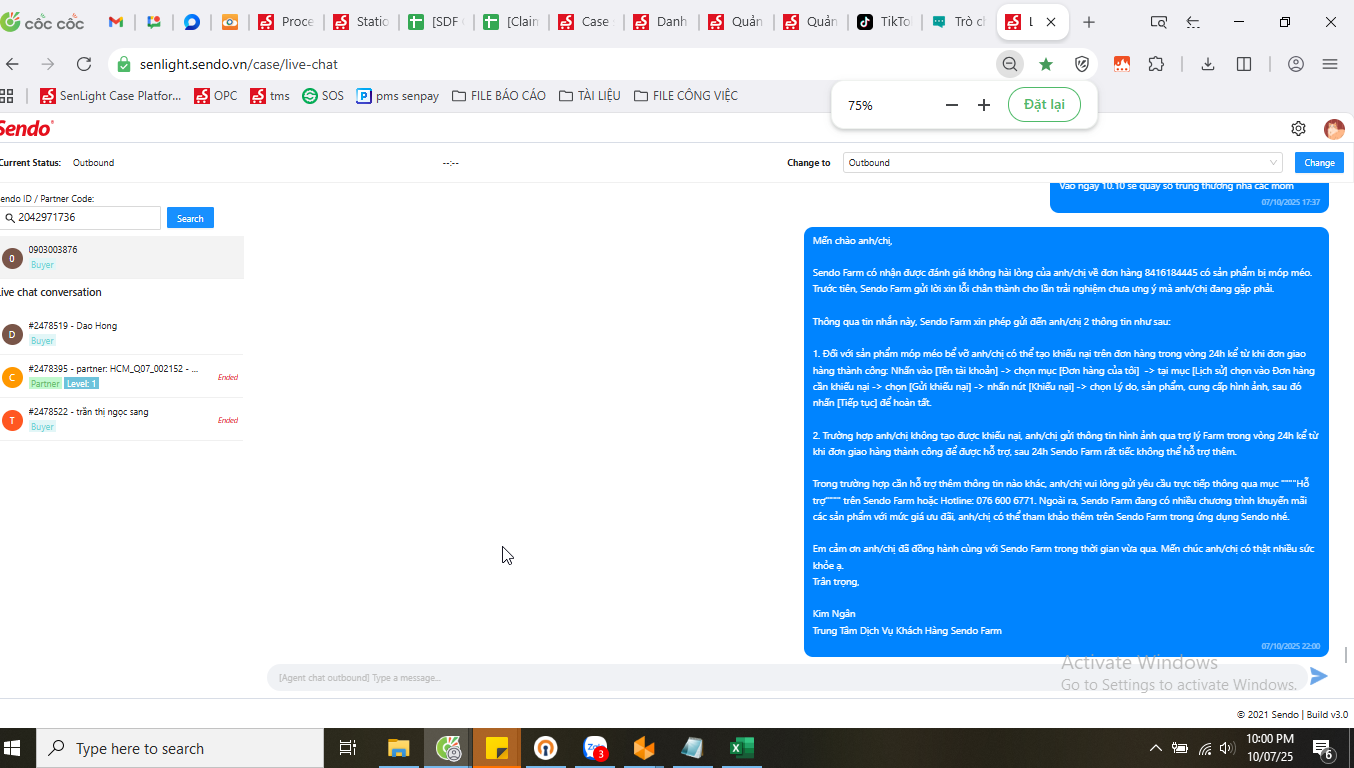This screenshot has width=1354, height=768.
Task: Switch to the [SDF browser tab
Action: pos(436,22)
